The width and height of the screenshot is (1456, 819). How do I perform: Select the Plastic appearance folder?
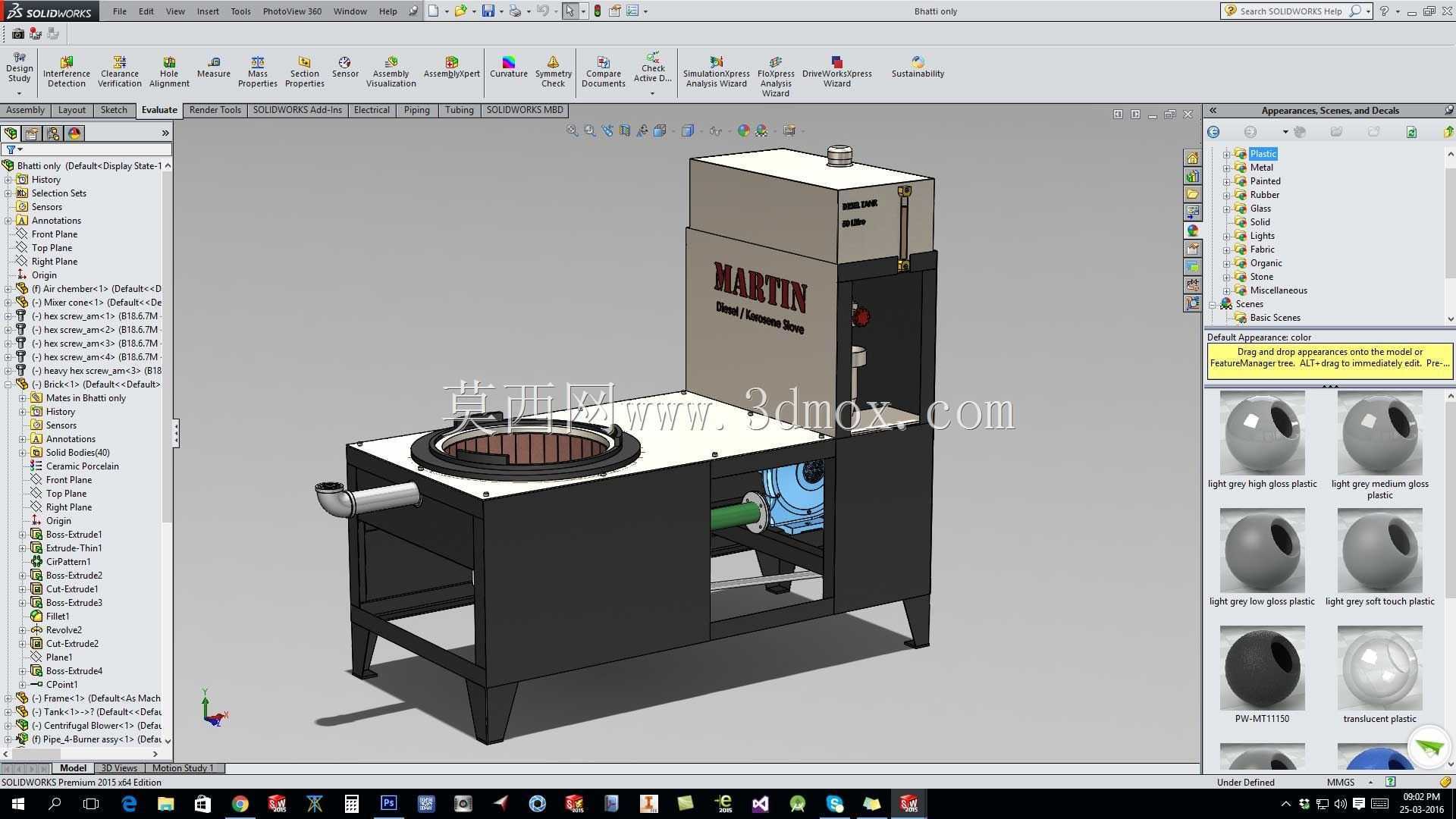pos(1263,154)
